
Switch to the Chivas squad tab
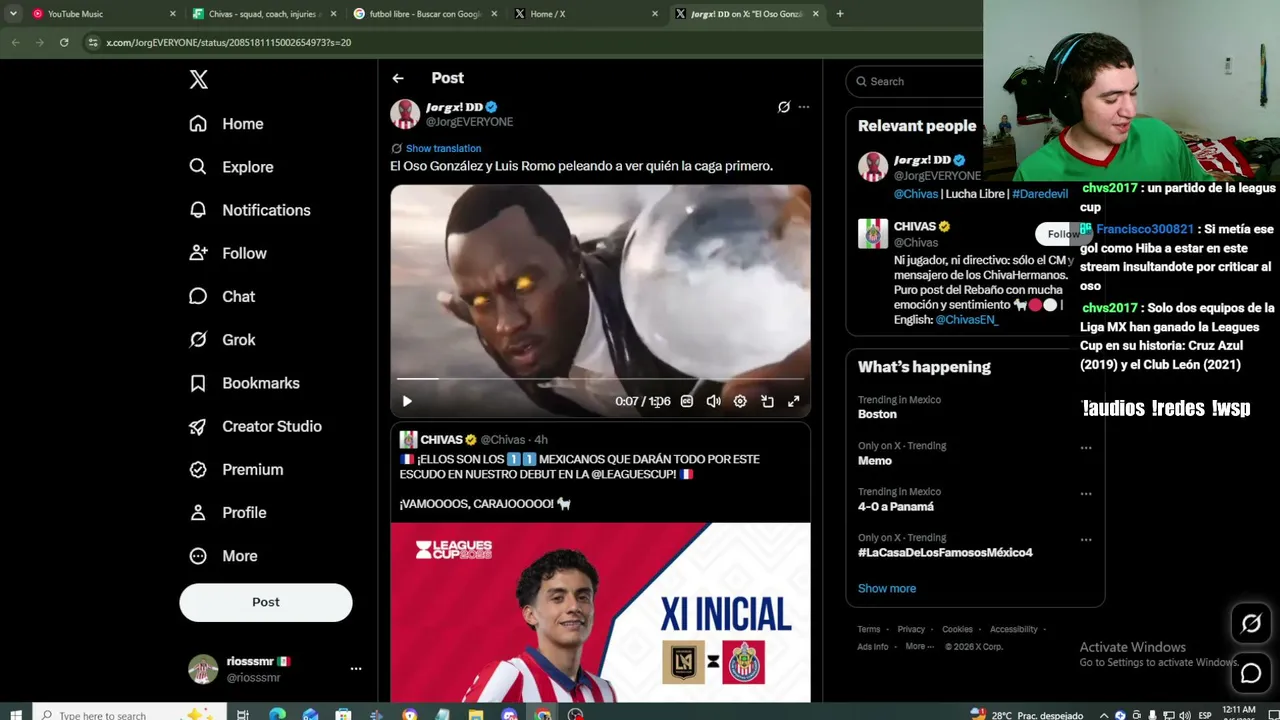point(264,14)
